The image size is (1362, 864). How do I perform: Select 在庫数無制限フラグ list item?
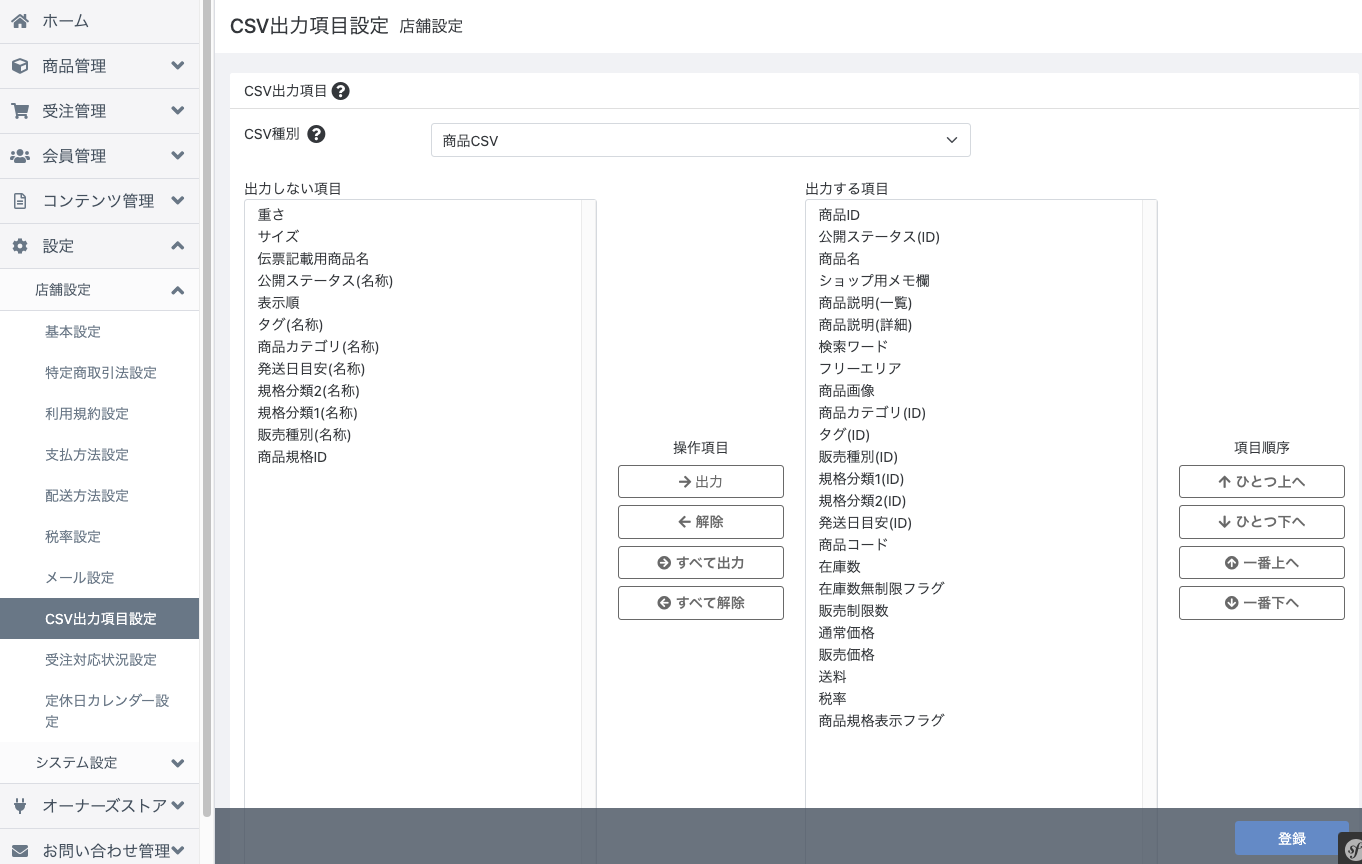(x=974, y=589)
